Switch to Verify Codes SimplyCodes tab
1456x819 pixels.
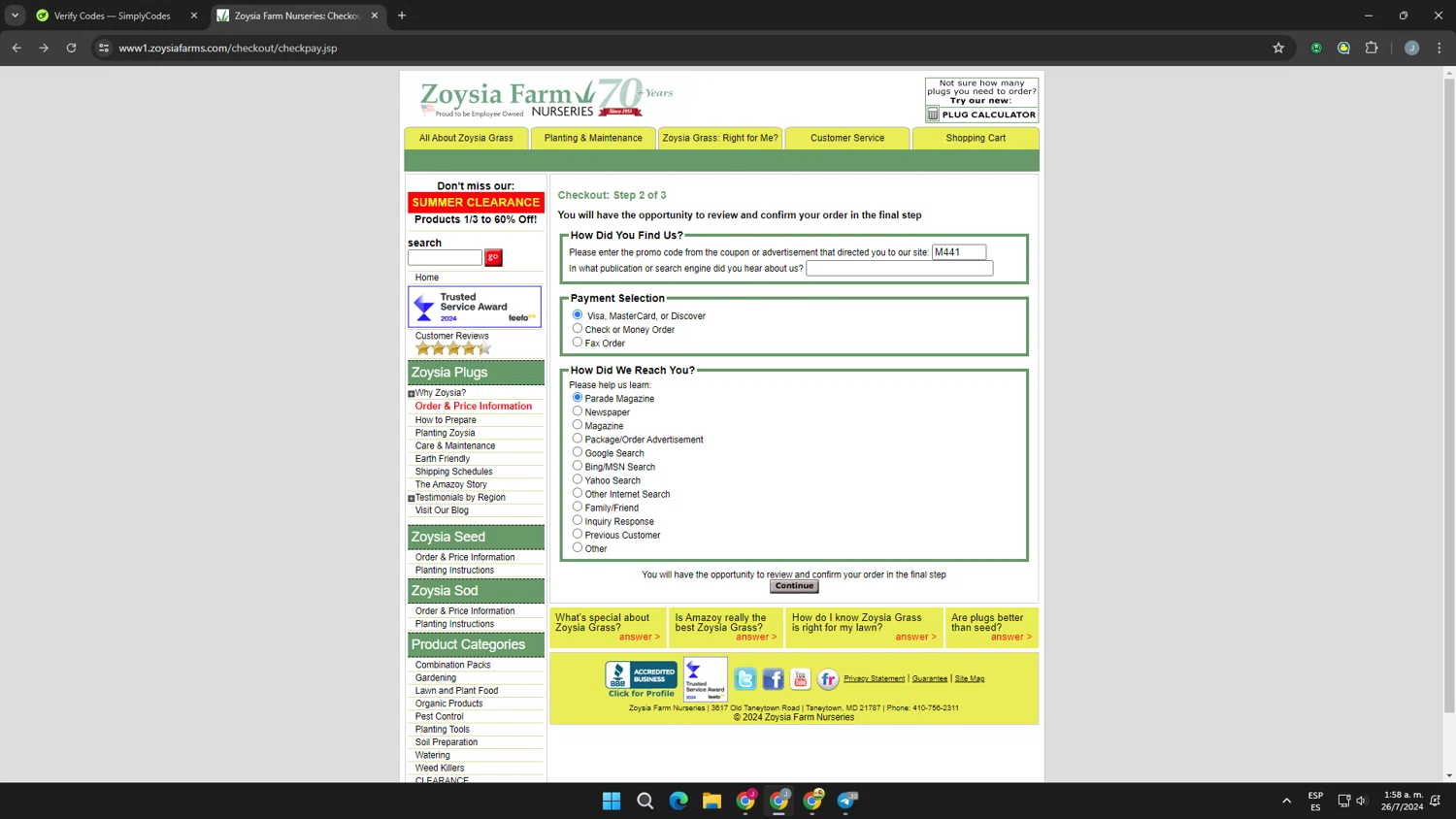coord(112,16)
